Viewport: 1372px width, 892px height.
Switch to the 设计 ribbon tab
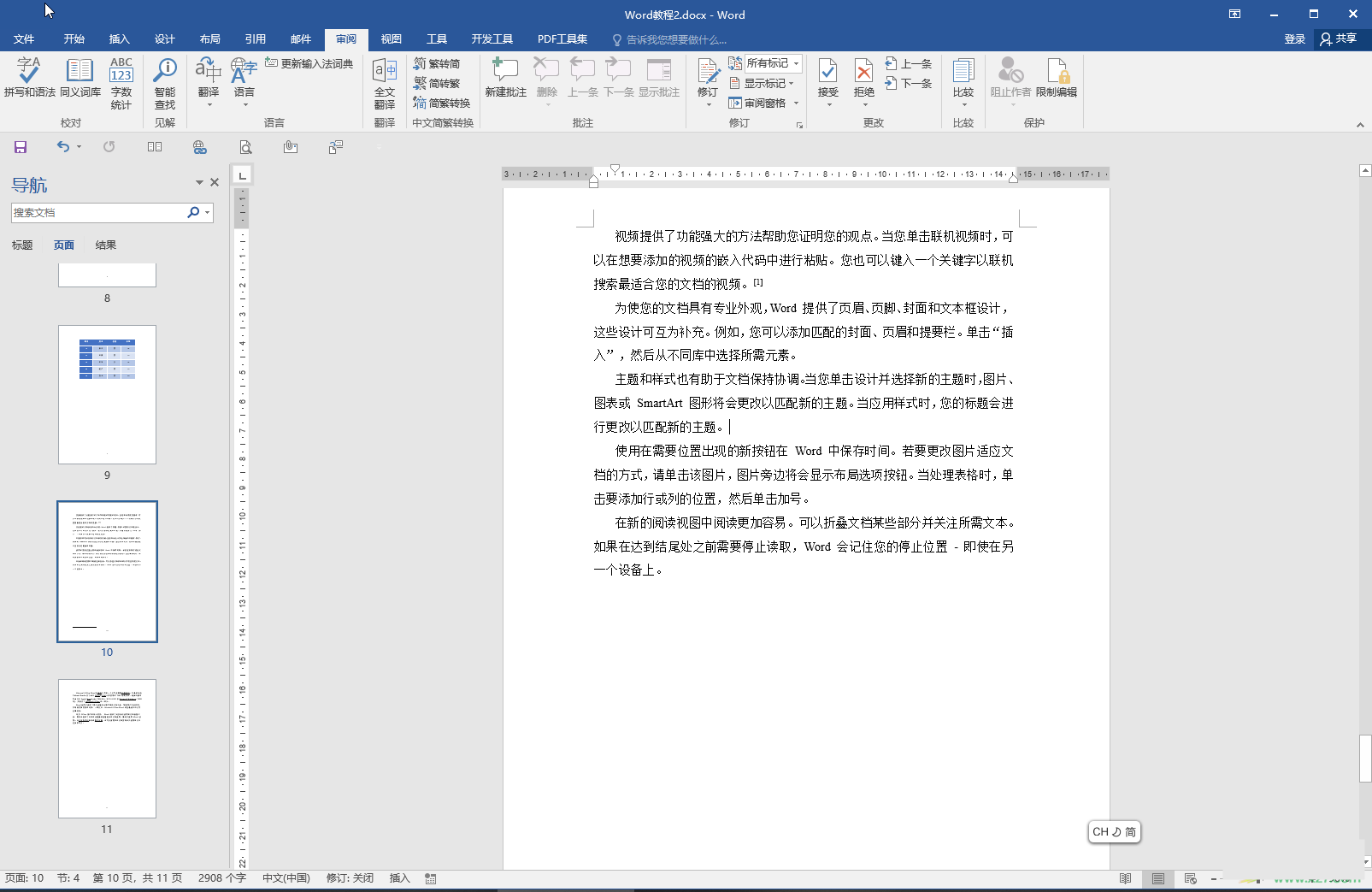click(x=165, y=39)
